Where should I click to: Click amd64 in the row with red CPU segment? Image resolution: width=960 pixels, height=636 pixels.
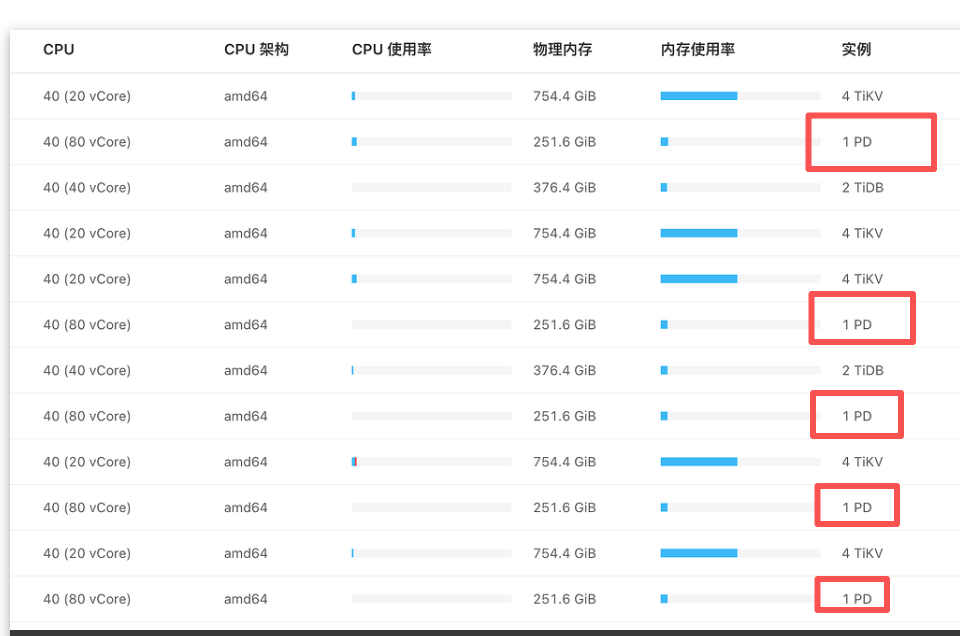click(x=246, y=462)
